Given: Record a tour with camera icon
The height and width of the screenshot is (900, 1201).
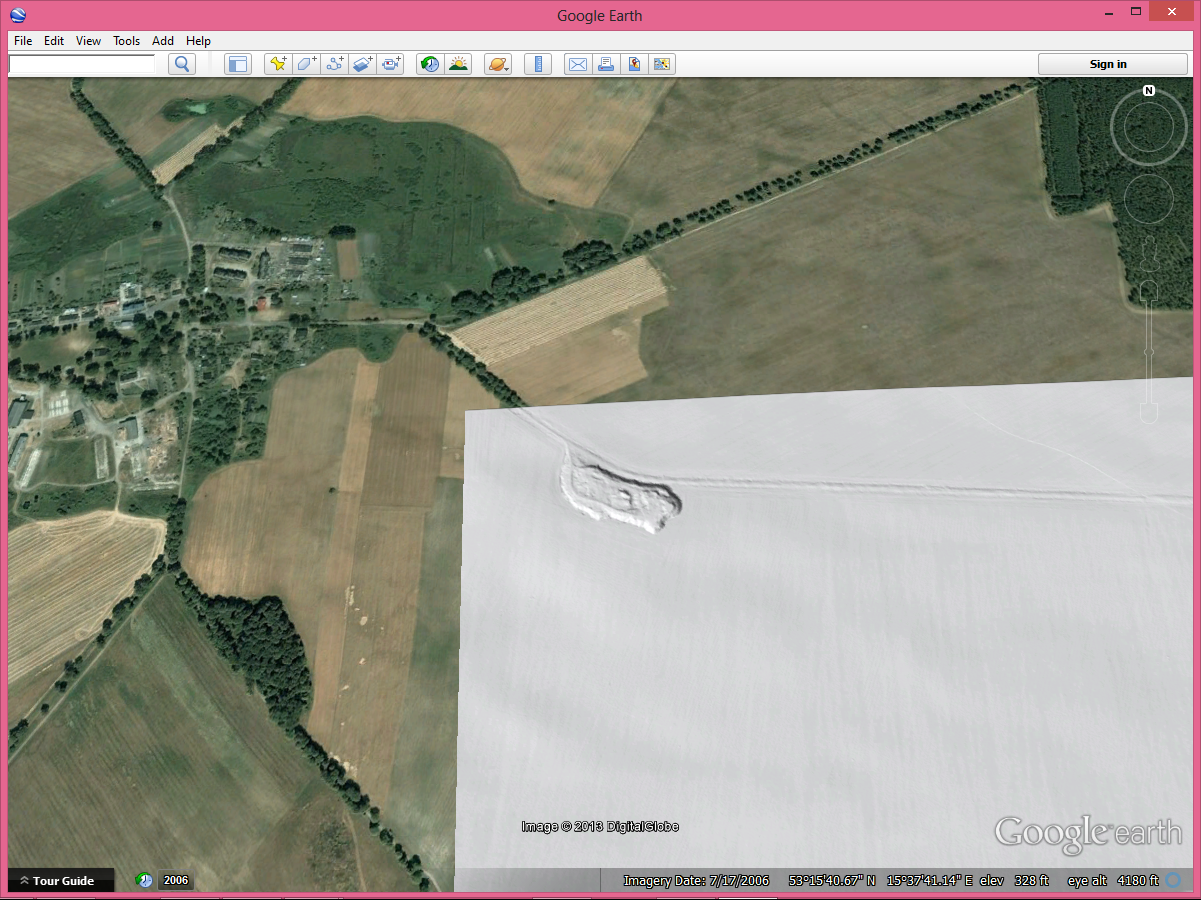Looking at the screenshot, I should [391, 64].
